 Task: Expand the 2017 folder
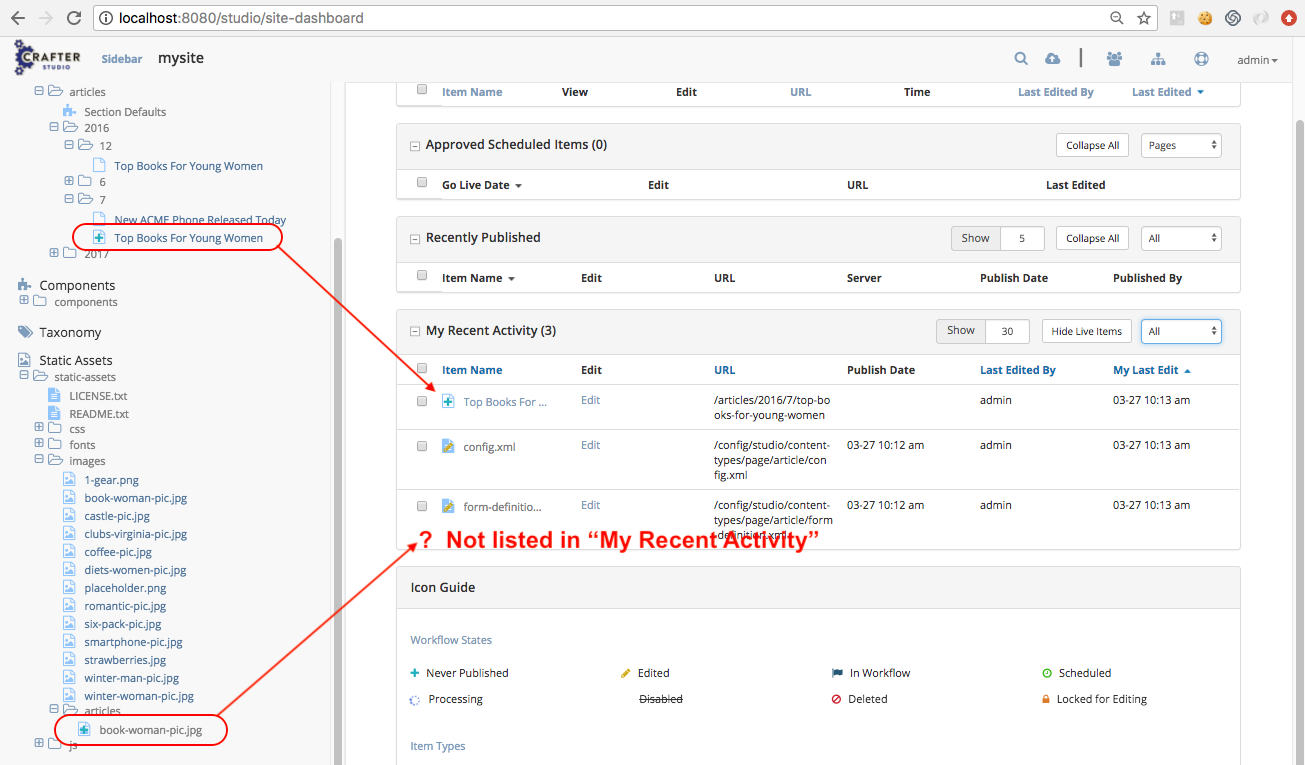coord(55,253)
